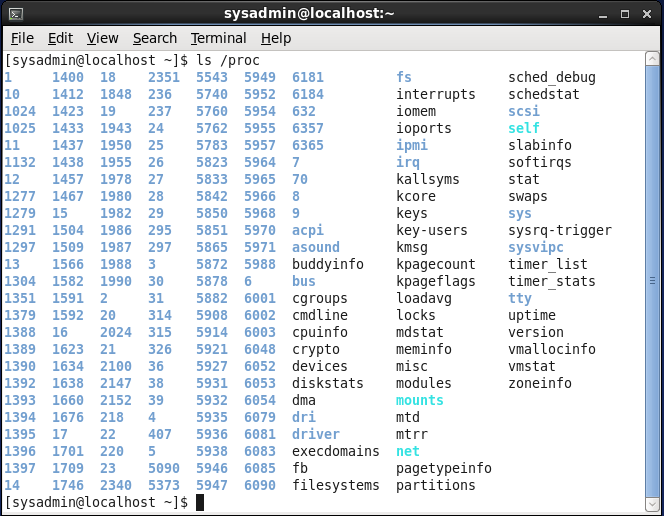Click the cursor block at the prompt
Image resolution: width=664 pixels, height=516 pixels.
click(x=200, y=502)
